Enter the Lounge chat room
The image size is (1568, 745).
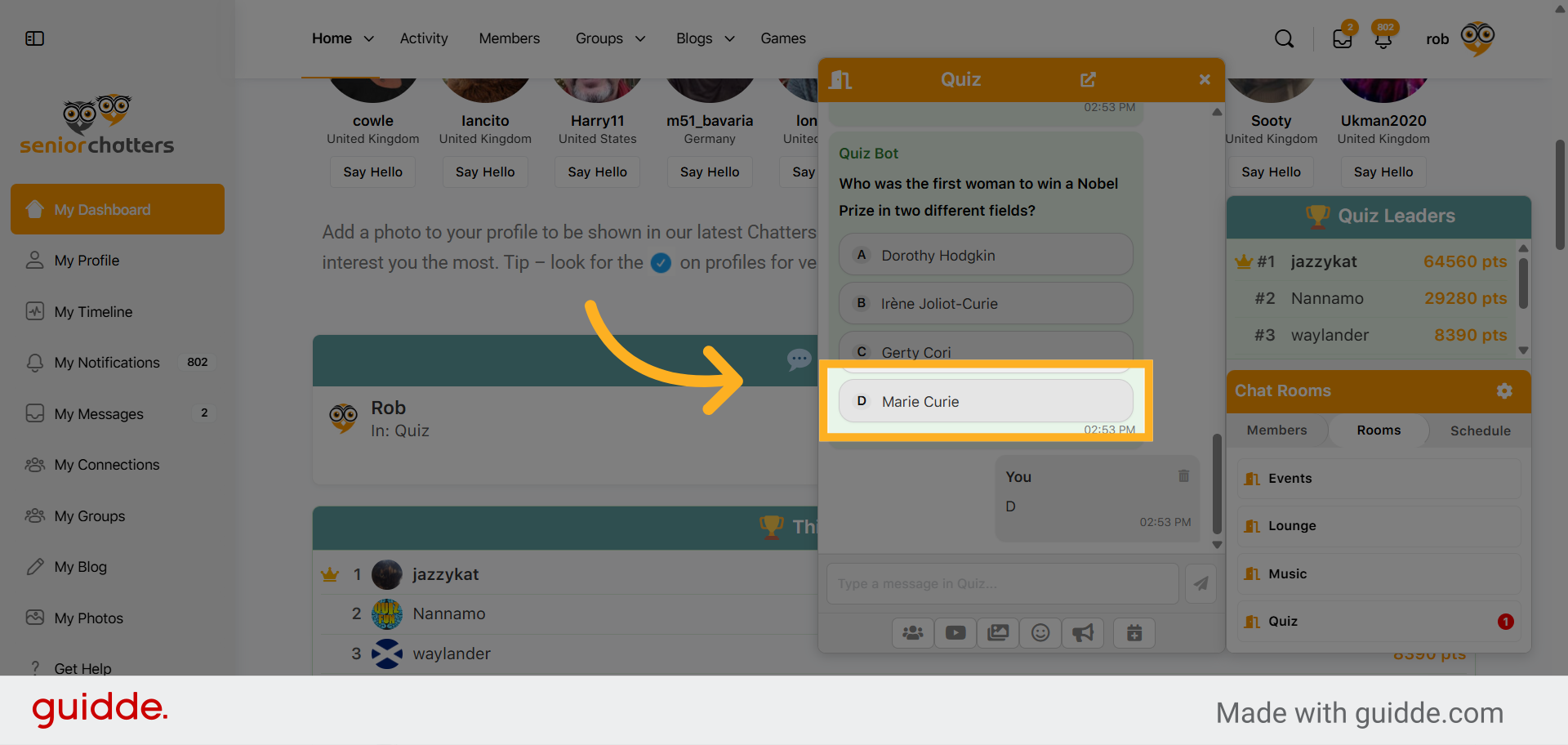coord(1379,525)
